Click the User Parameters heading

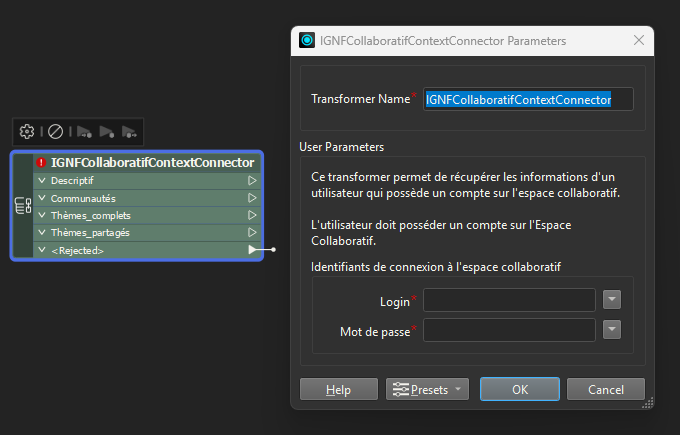[342, 147]
